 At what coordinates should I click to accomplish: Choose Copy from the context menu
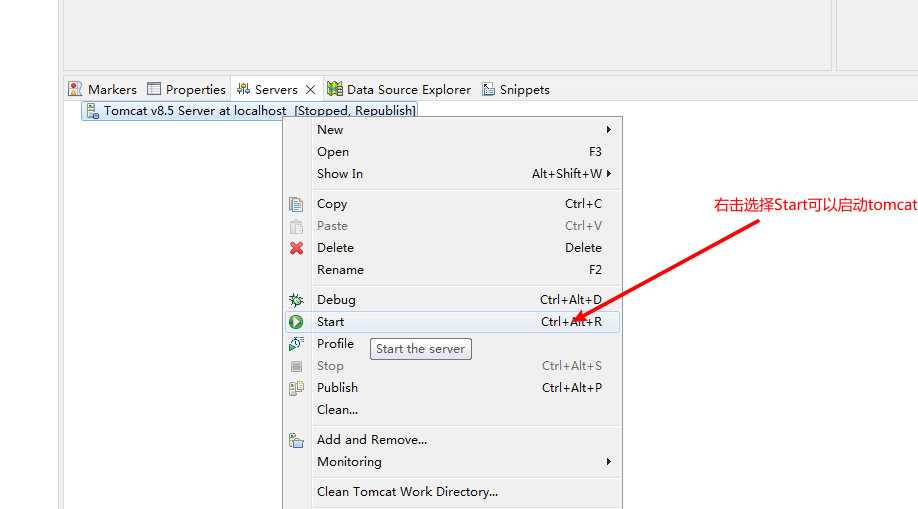click(x=452, y=204)
